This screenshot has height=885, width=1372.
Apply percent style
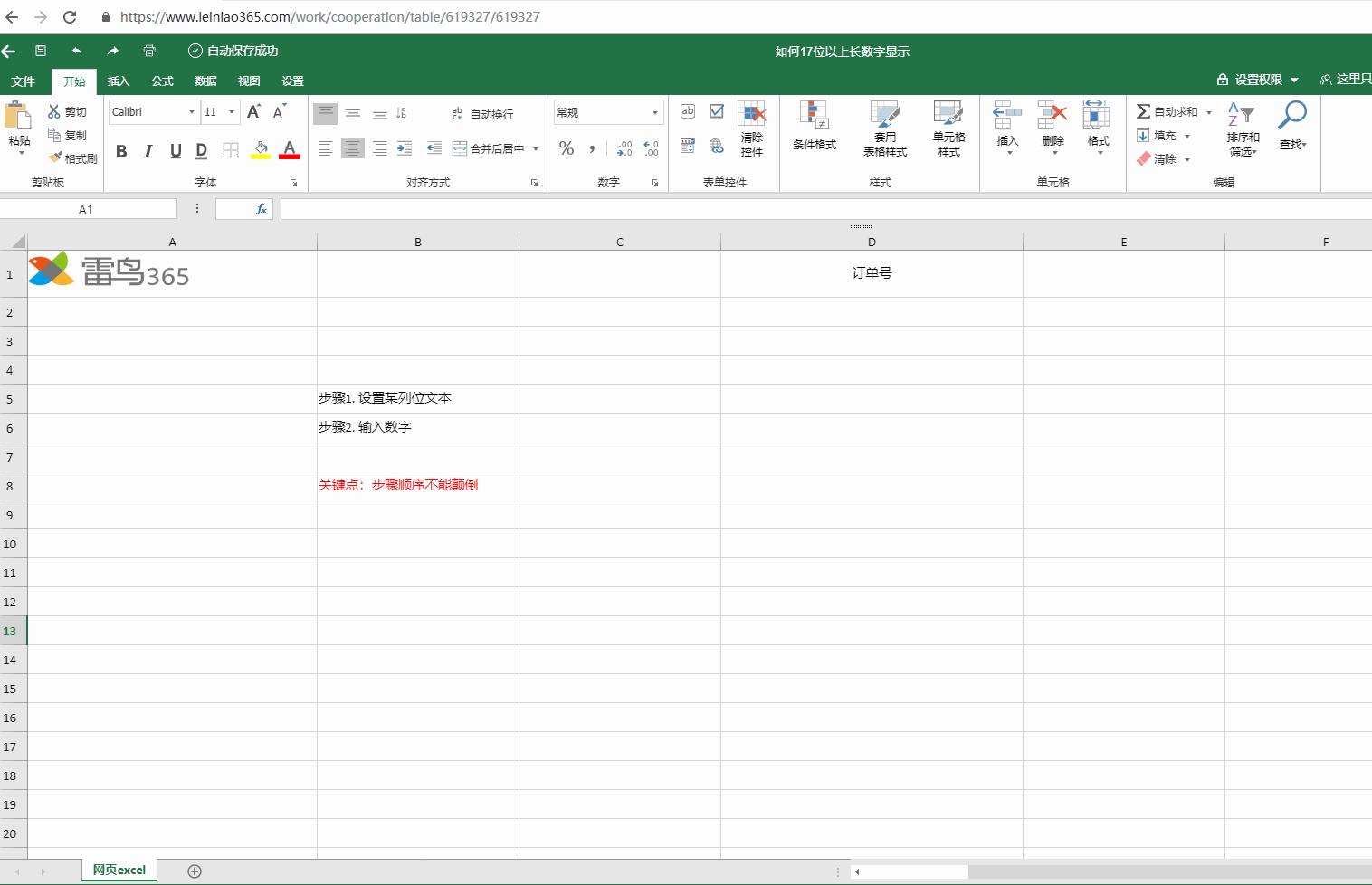pos(567,148)
